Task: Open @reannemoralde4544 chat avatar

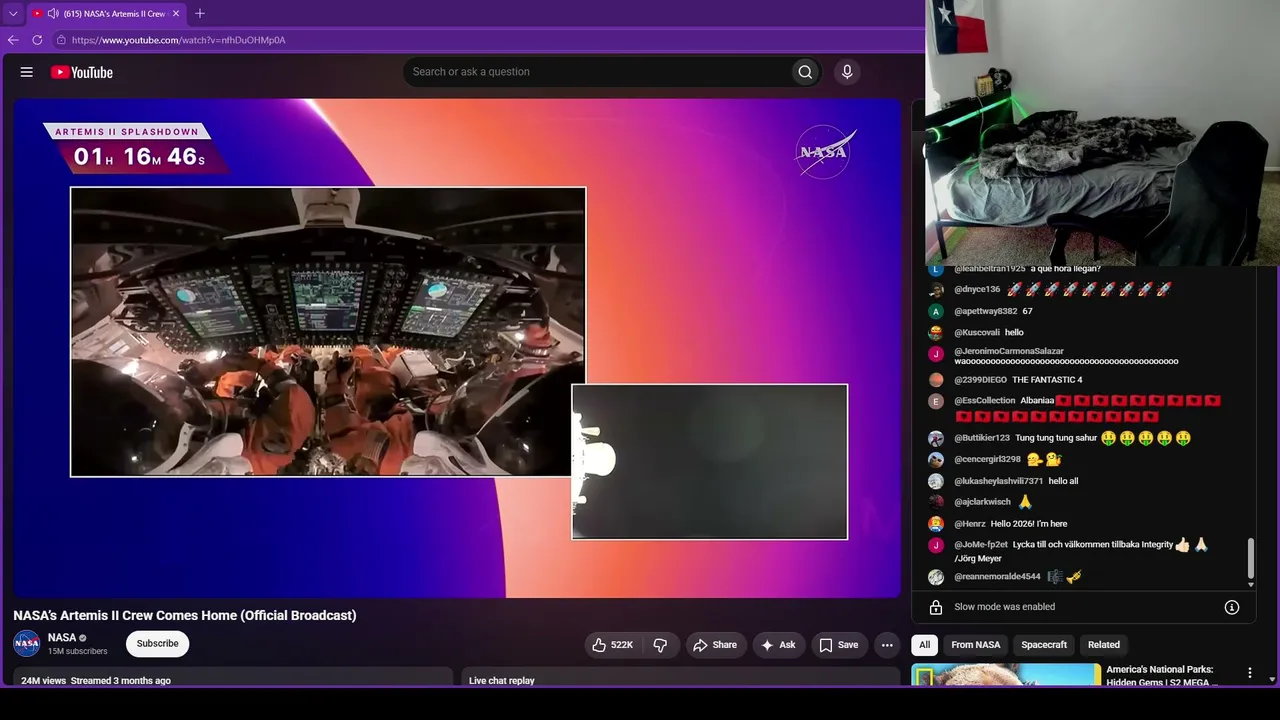Action: click(x=936, y=577)
